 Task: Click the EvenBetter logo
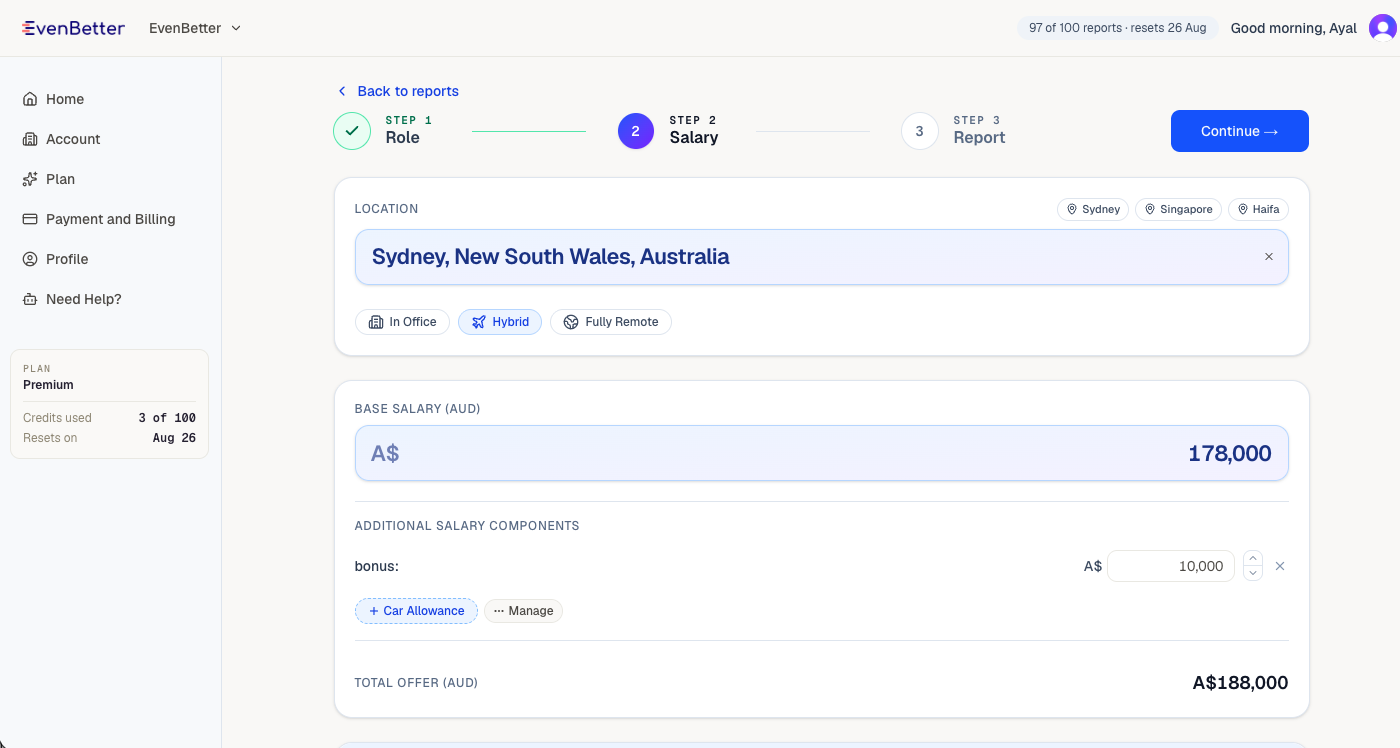tap(73, 28)
